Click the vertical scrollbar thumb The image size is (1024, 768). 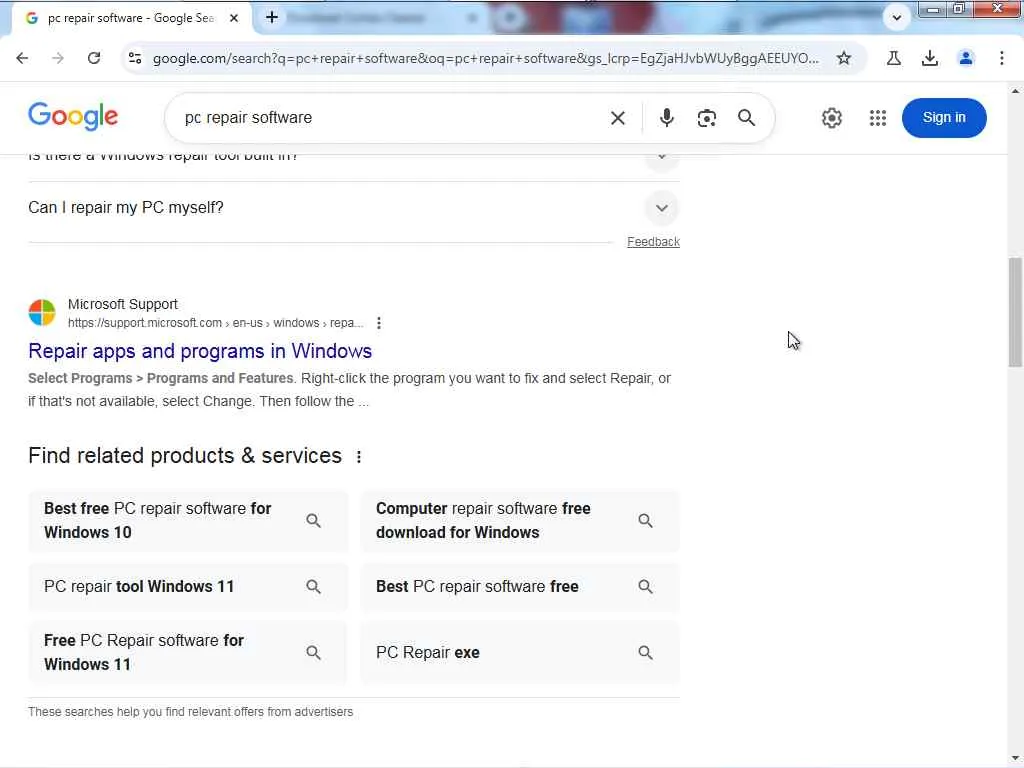pyautogui.click(x=1015, y=312)
